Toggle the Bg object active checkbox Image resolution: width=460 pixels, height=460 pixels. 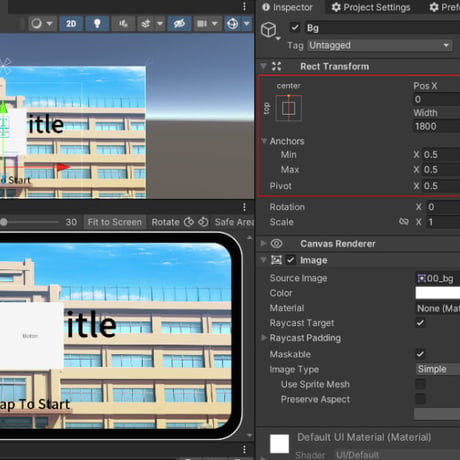click(295, 27)
